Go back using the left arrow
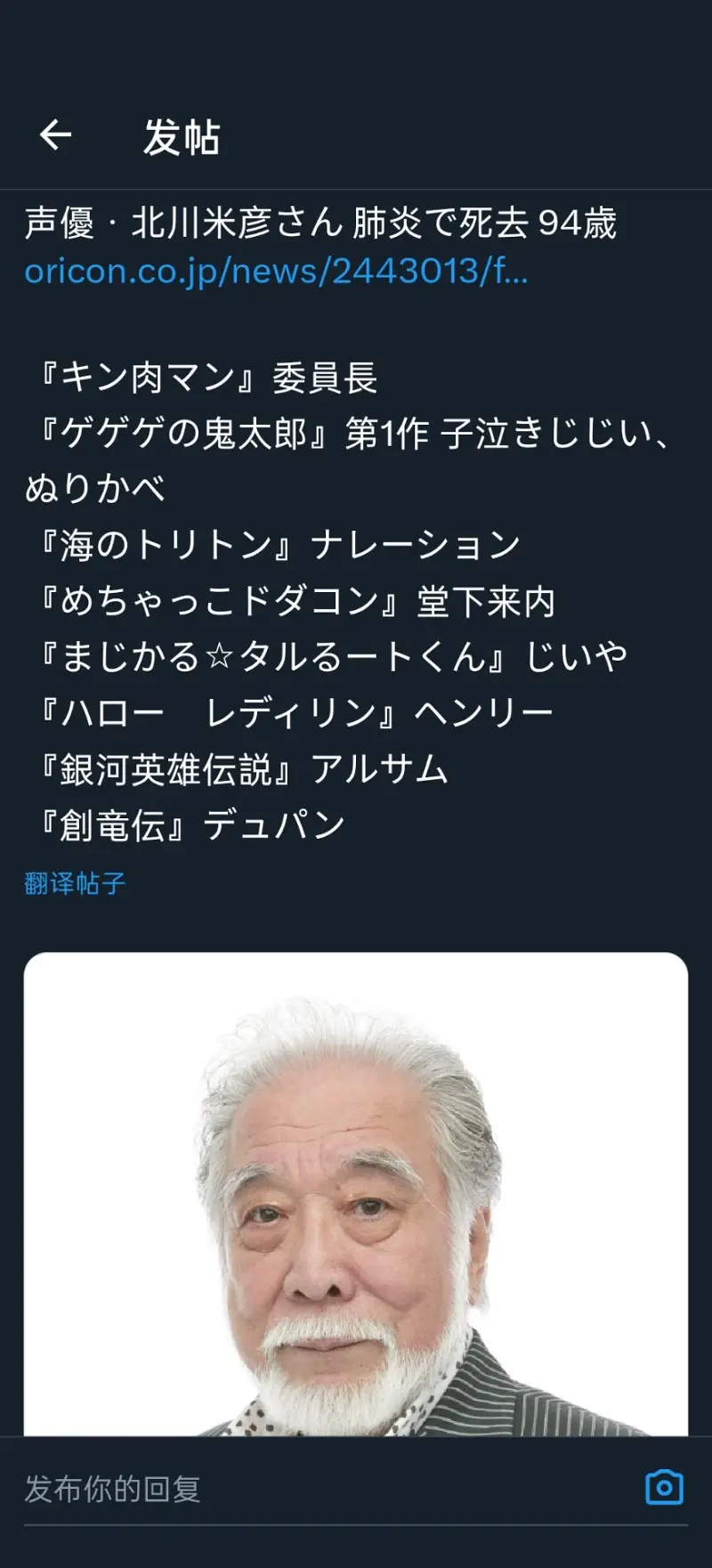Image resolution: width=712 pixels, height=1568 pixels. click(x=55, y=135)
